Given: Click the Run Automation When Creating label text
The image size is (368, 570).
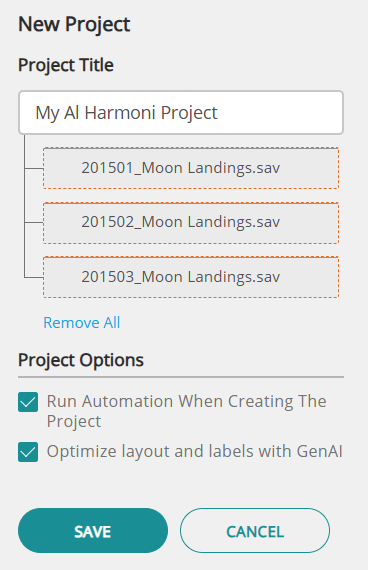Looking at the screenshot, I should (186, 412).
